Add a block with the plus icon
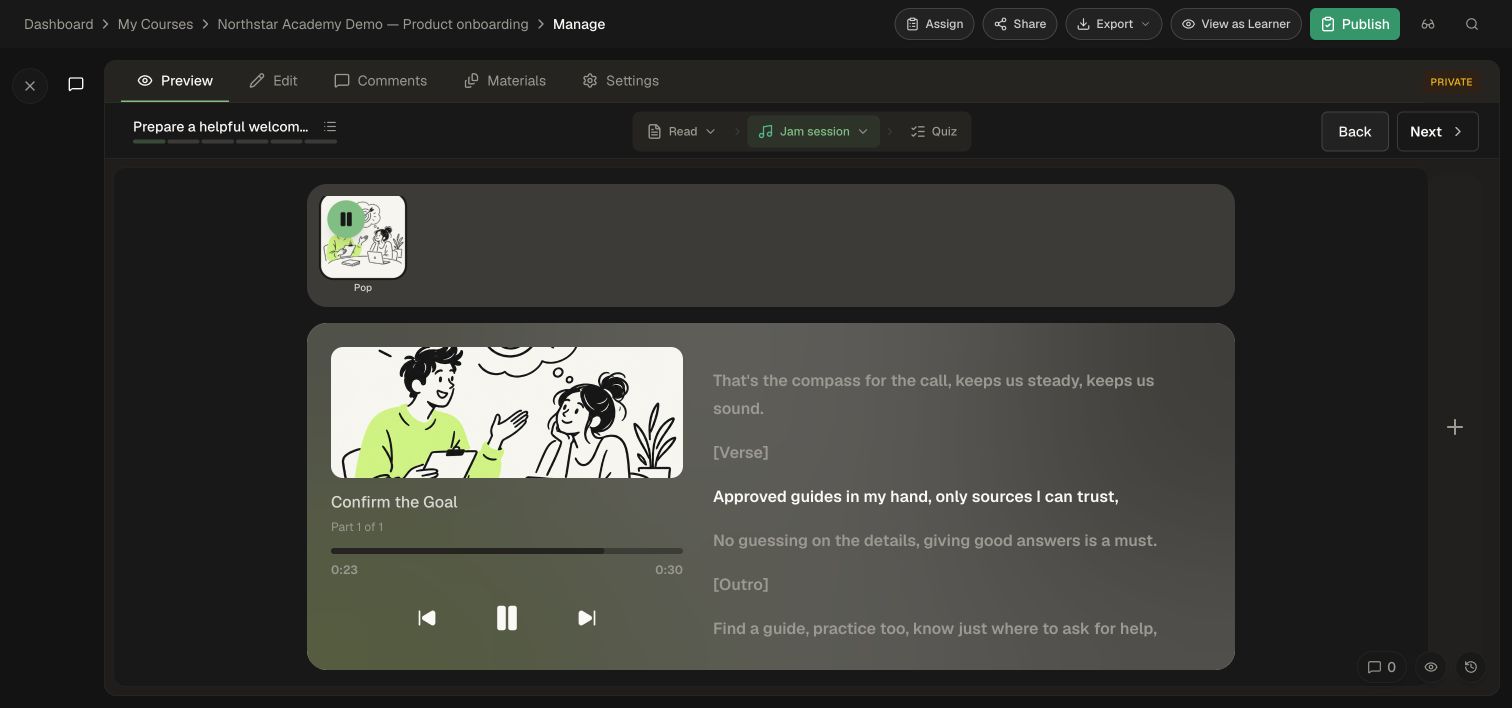 coord(1455,427)
